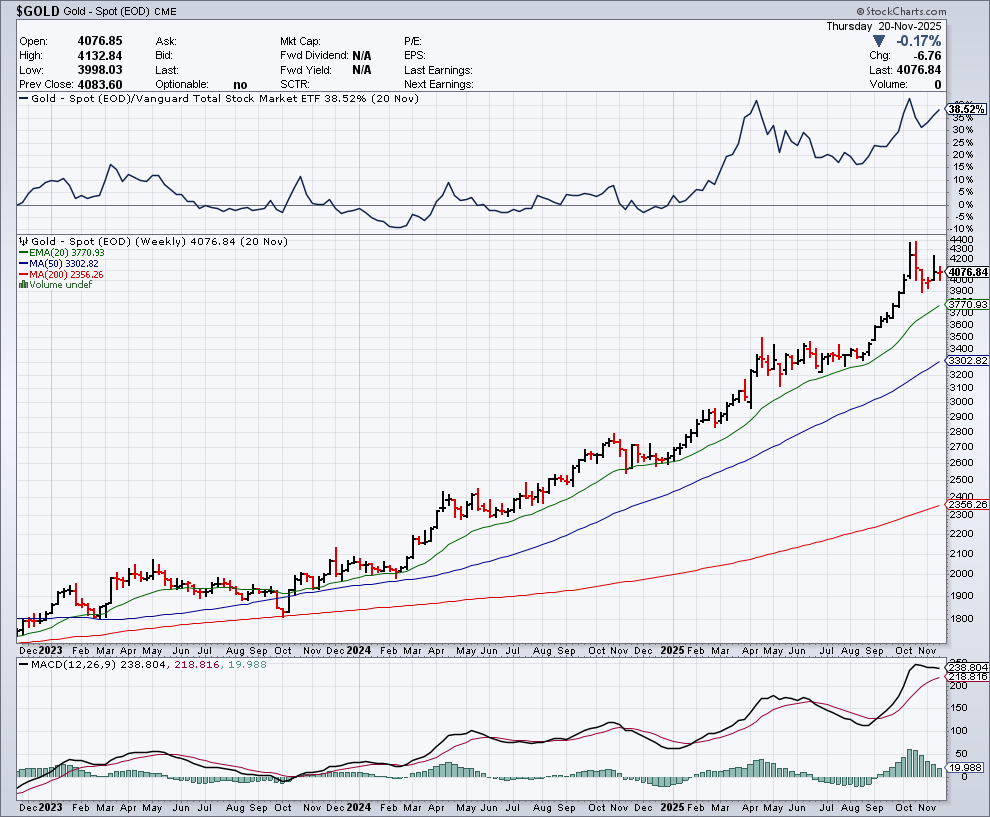The width and height of the screenshot is (990, 817).
Task: Click the 38.52% ratio value axis tag
Action: (x=968, y=108)
